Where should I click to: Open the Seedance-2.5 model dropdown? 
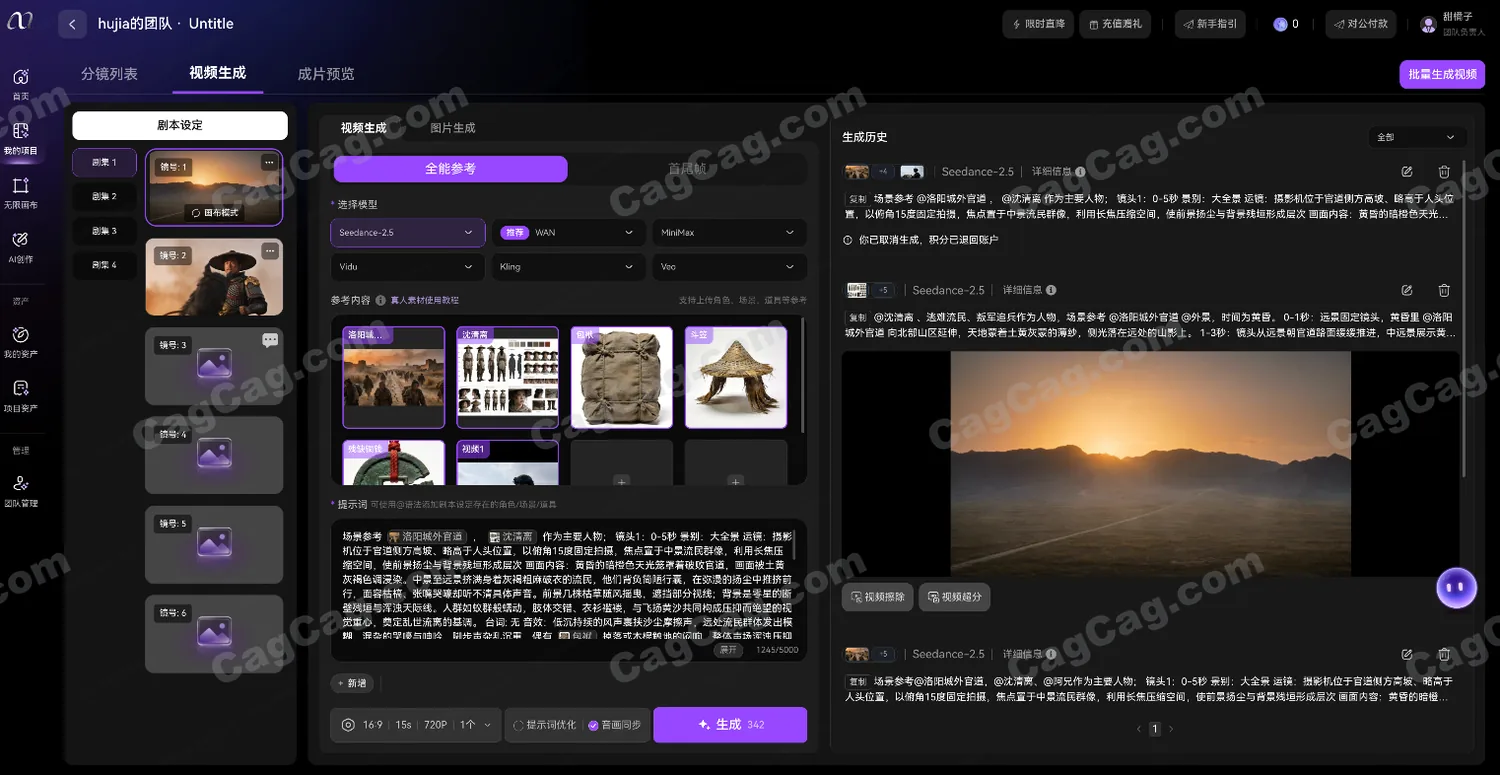(x=408, y=233)
